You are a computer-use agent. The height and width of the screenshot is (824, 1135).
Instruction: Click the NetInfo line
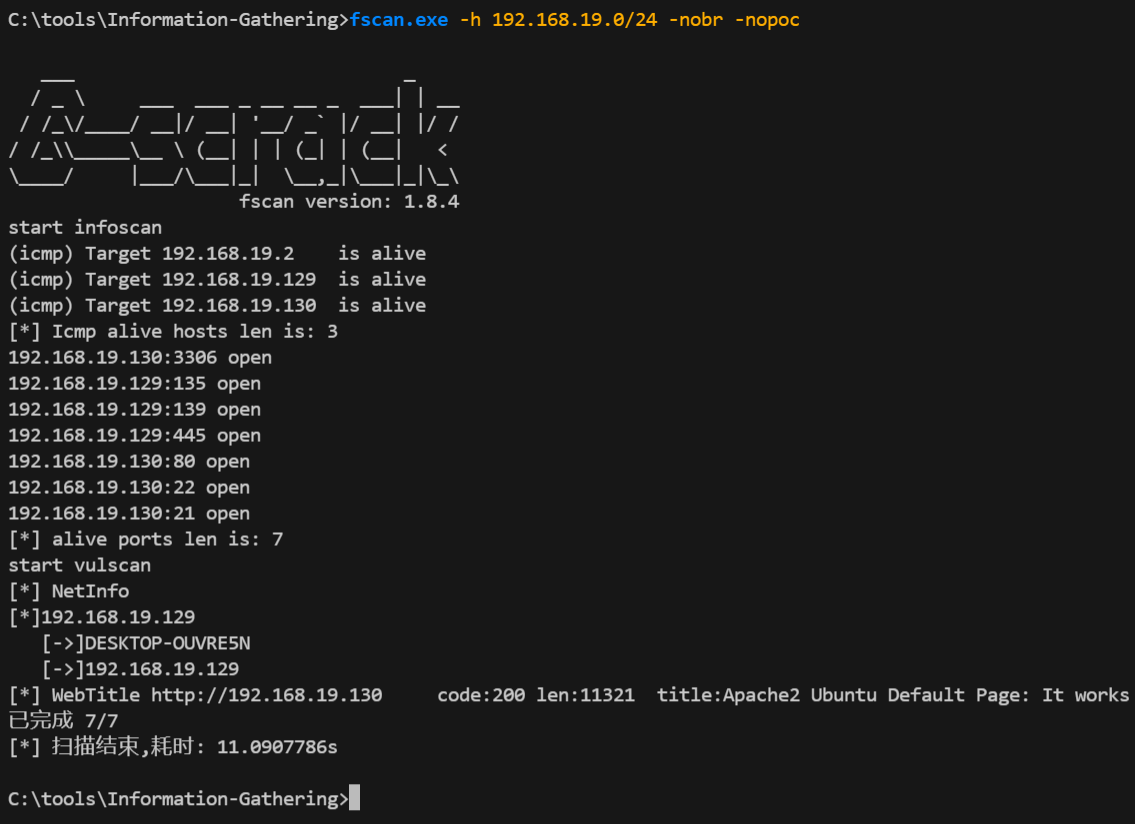[x=69, y=592]
